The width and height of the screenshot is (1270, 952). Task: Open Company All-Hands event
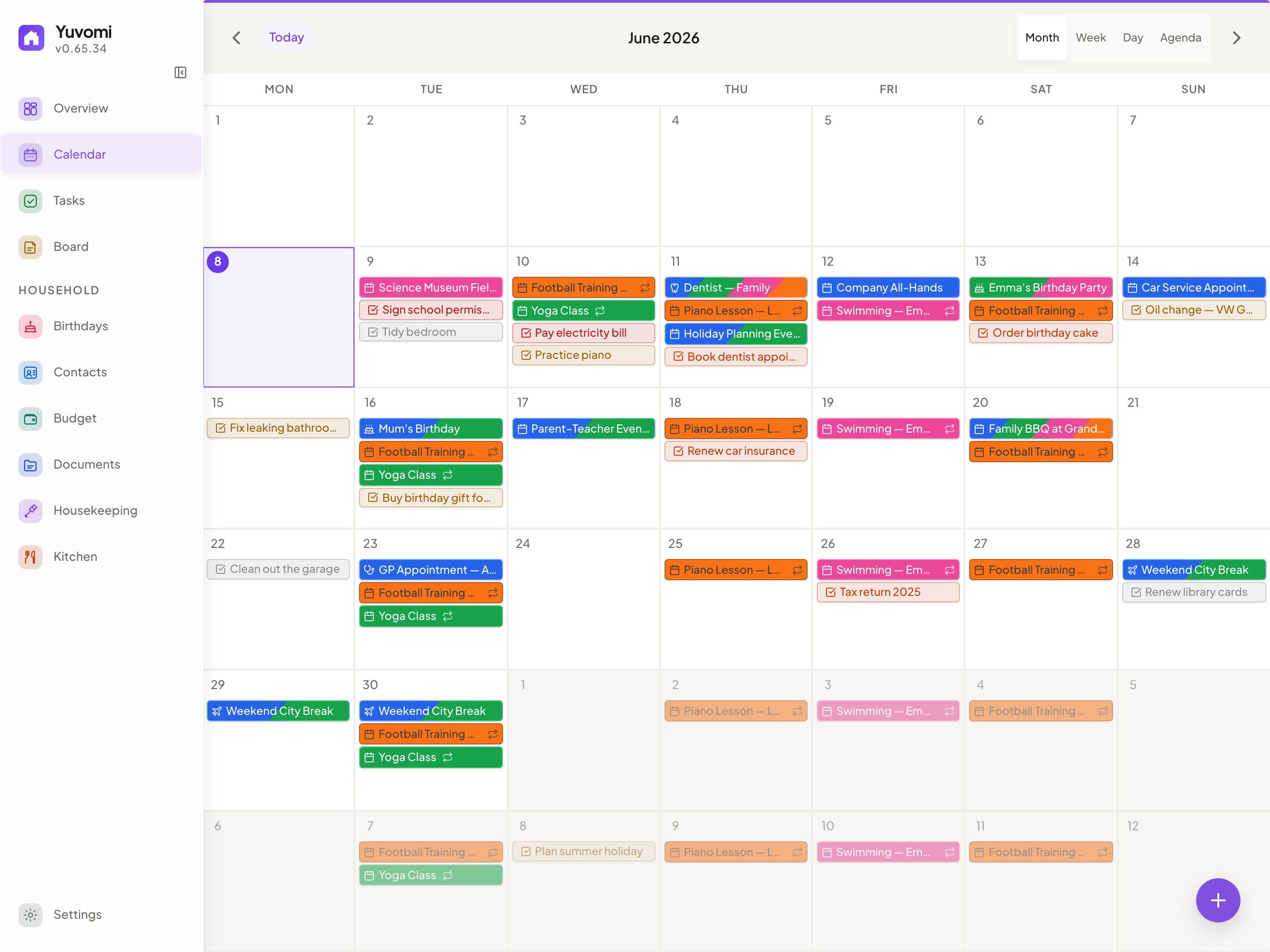(x=887, y=287)
